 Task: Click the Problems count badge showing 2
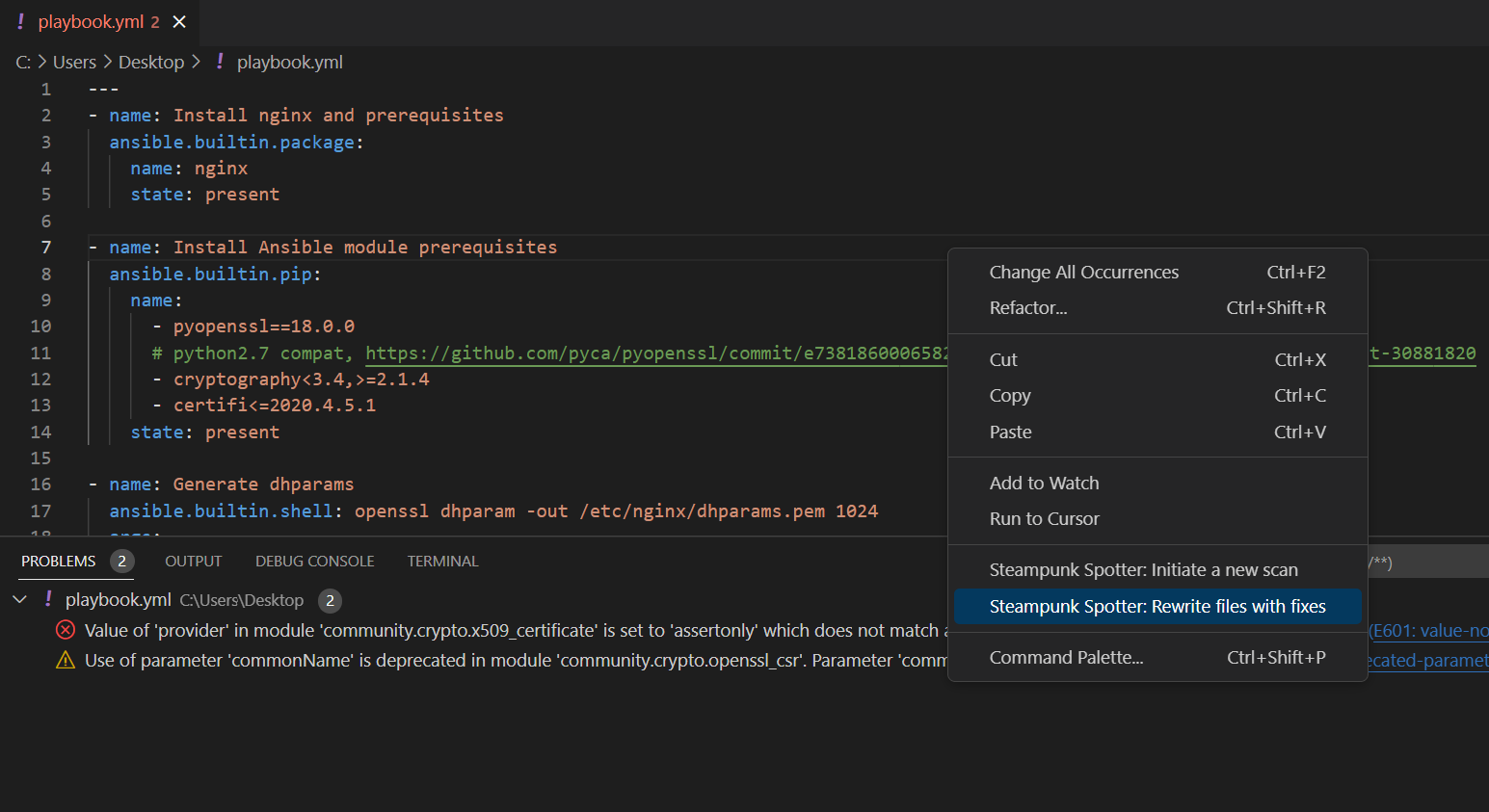coord(121,561)
